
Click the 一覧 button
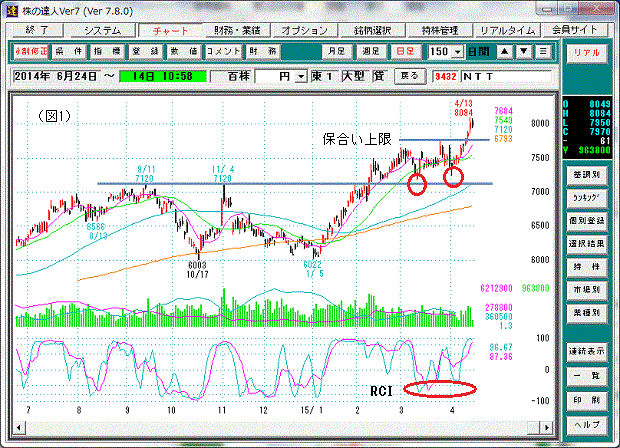tap(587, 376)
